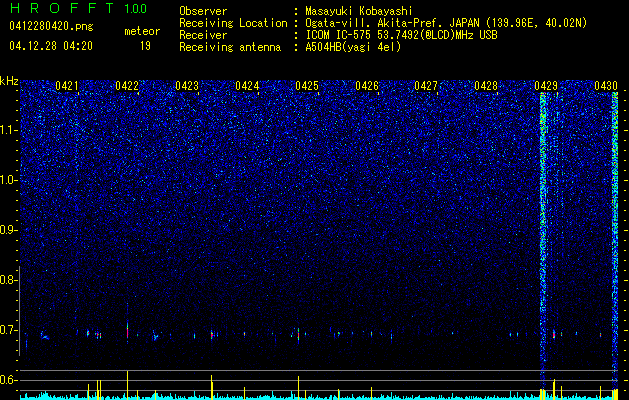Select the file name 0412280420.png
The height and width of the screenshot is (400, 629).
pyautogui.click(x=51, y=26)
